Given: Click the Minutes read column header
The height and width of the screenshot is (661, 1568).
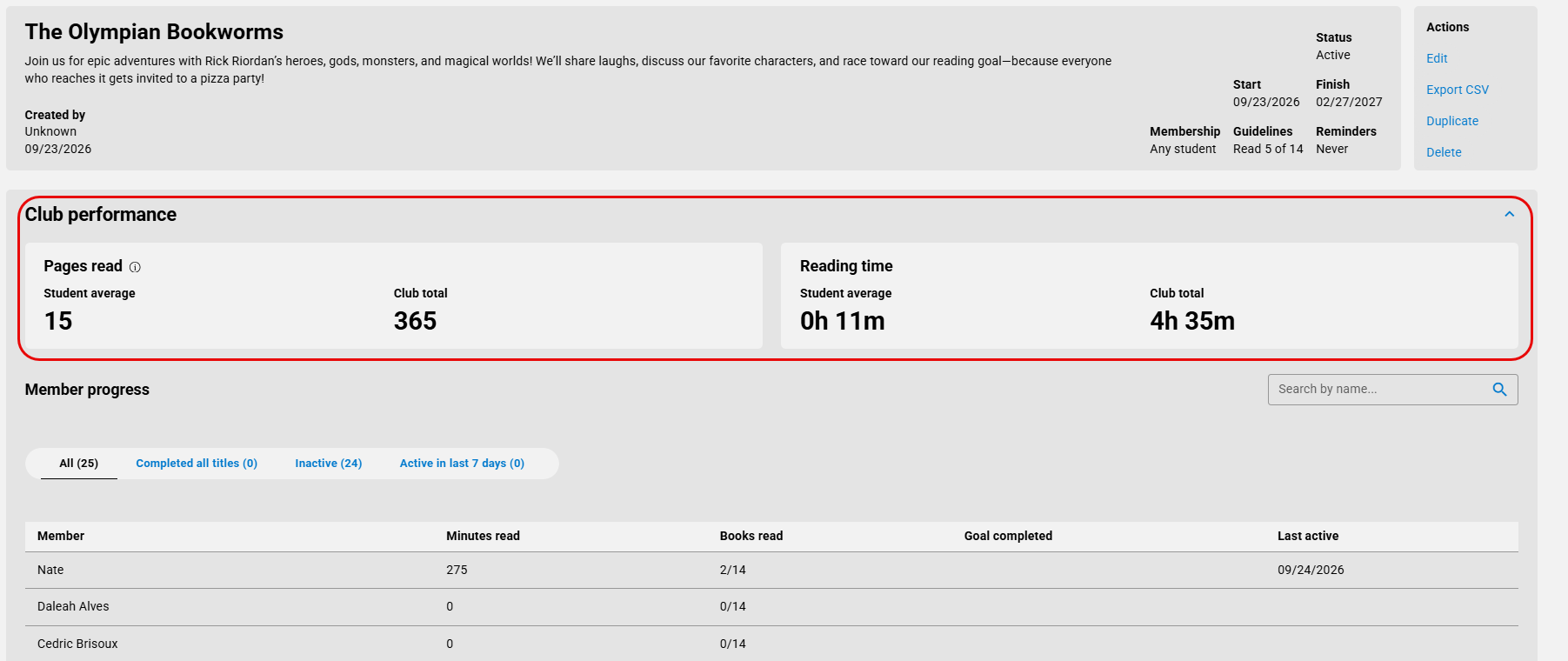Looking at the screenshot, I should [x=483, y=536].
